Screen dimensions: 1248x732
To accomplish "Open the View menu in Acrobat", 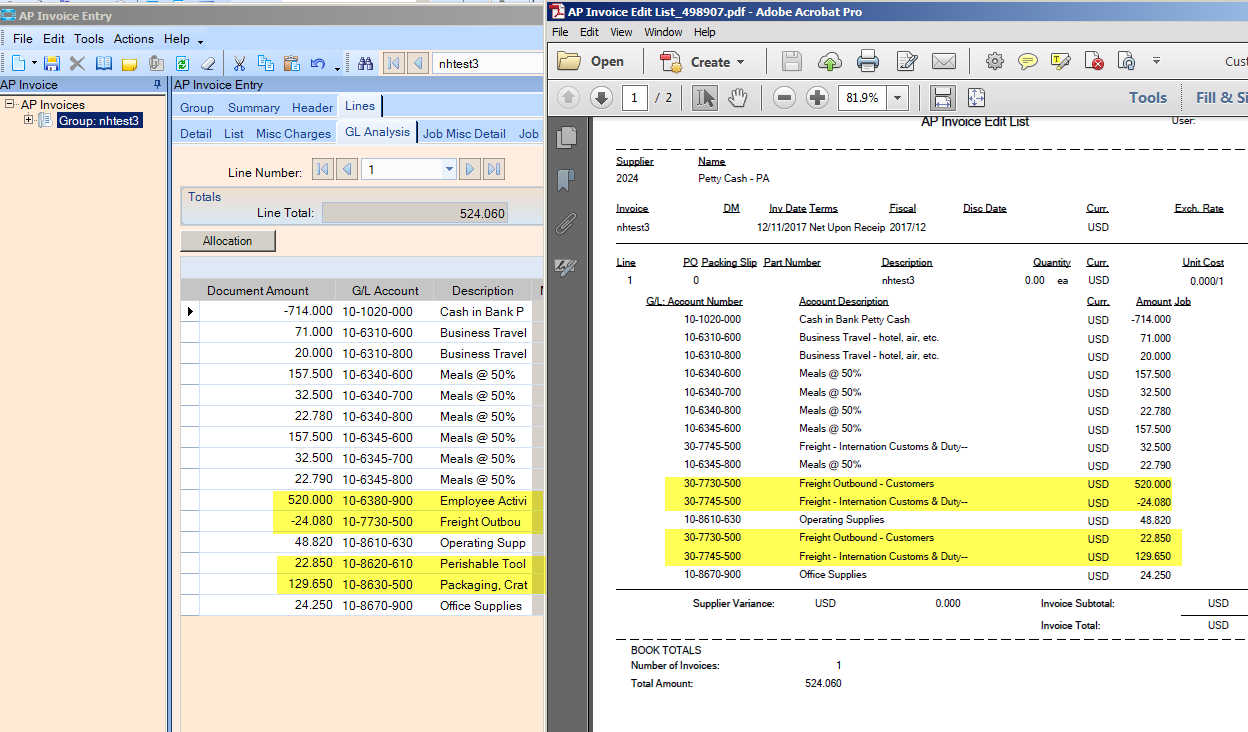I will click(x=621, y=32).
